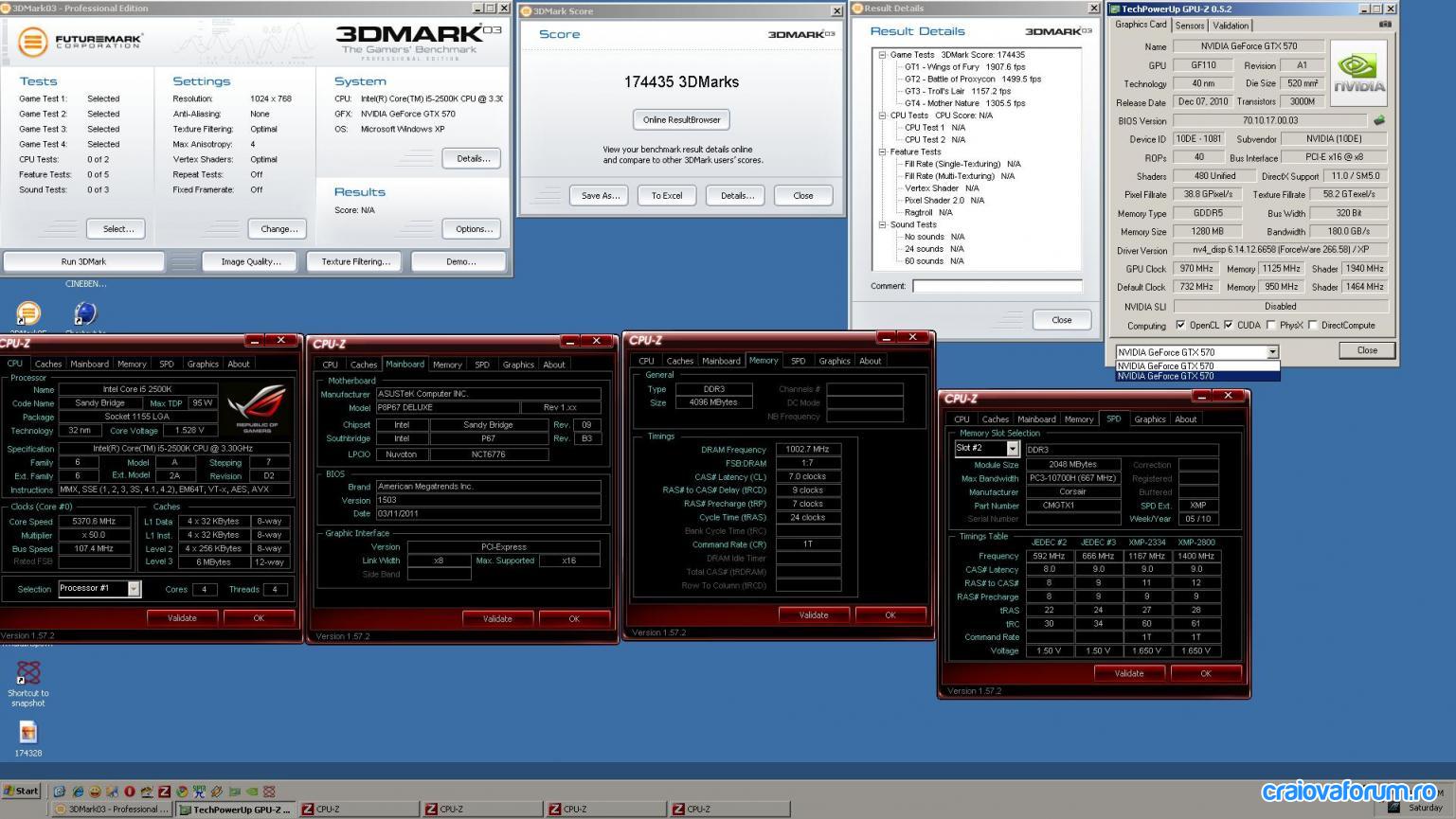
Task: Click the Core Speed 5370.6 MHz value
Action: click(94, 521)
